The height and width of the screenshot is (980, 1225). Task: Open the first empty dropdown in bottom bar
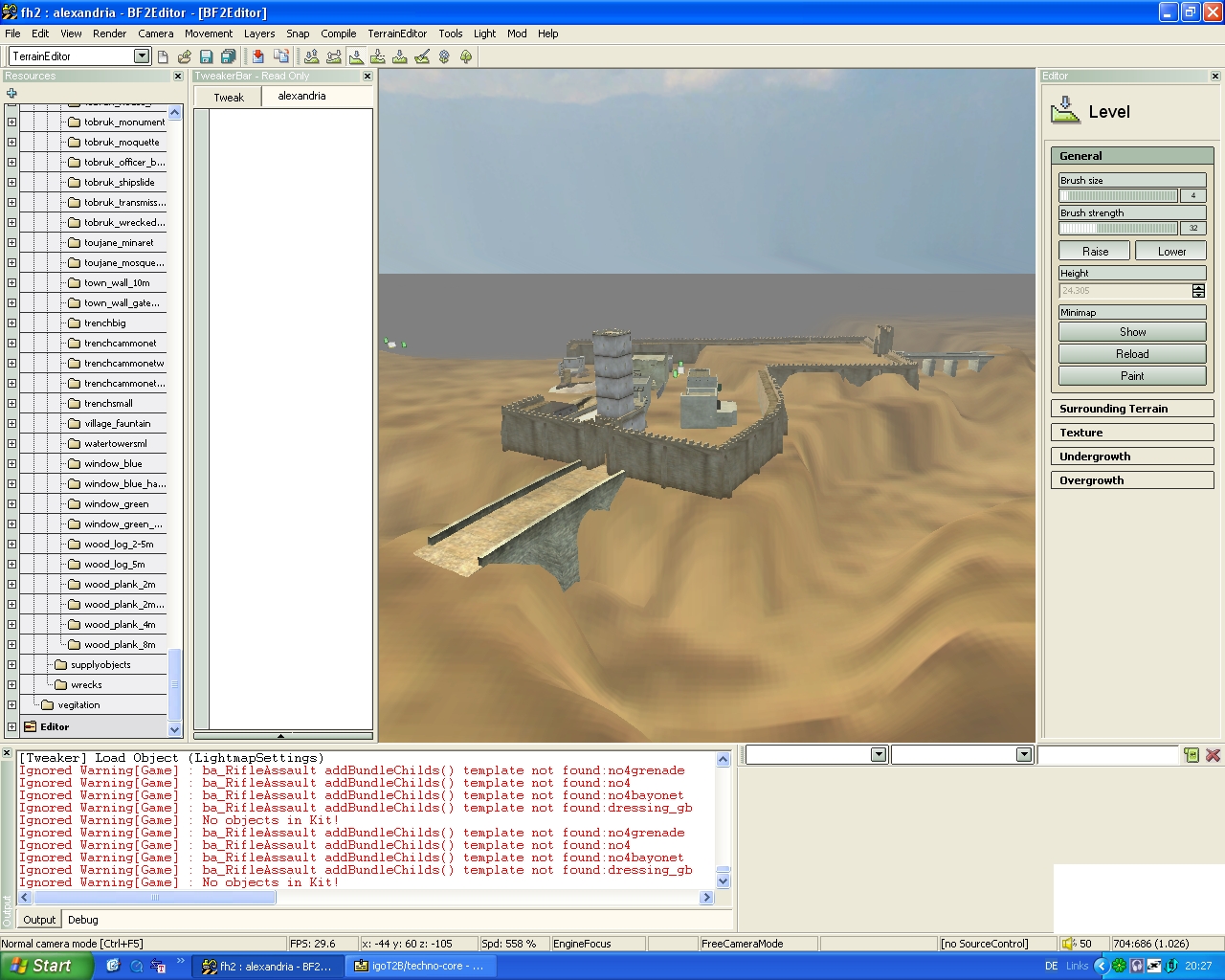click(x=879, y=755)
